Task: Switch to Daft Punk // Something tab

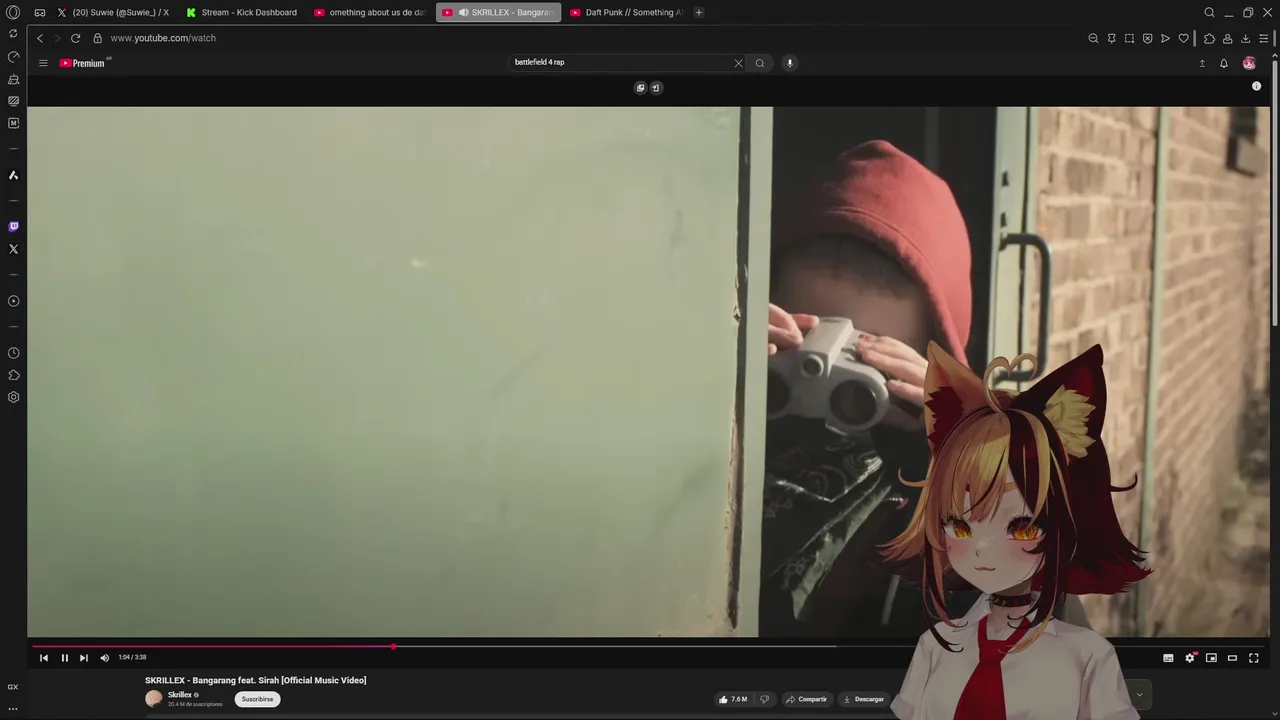Action: 626,13
